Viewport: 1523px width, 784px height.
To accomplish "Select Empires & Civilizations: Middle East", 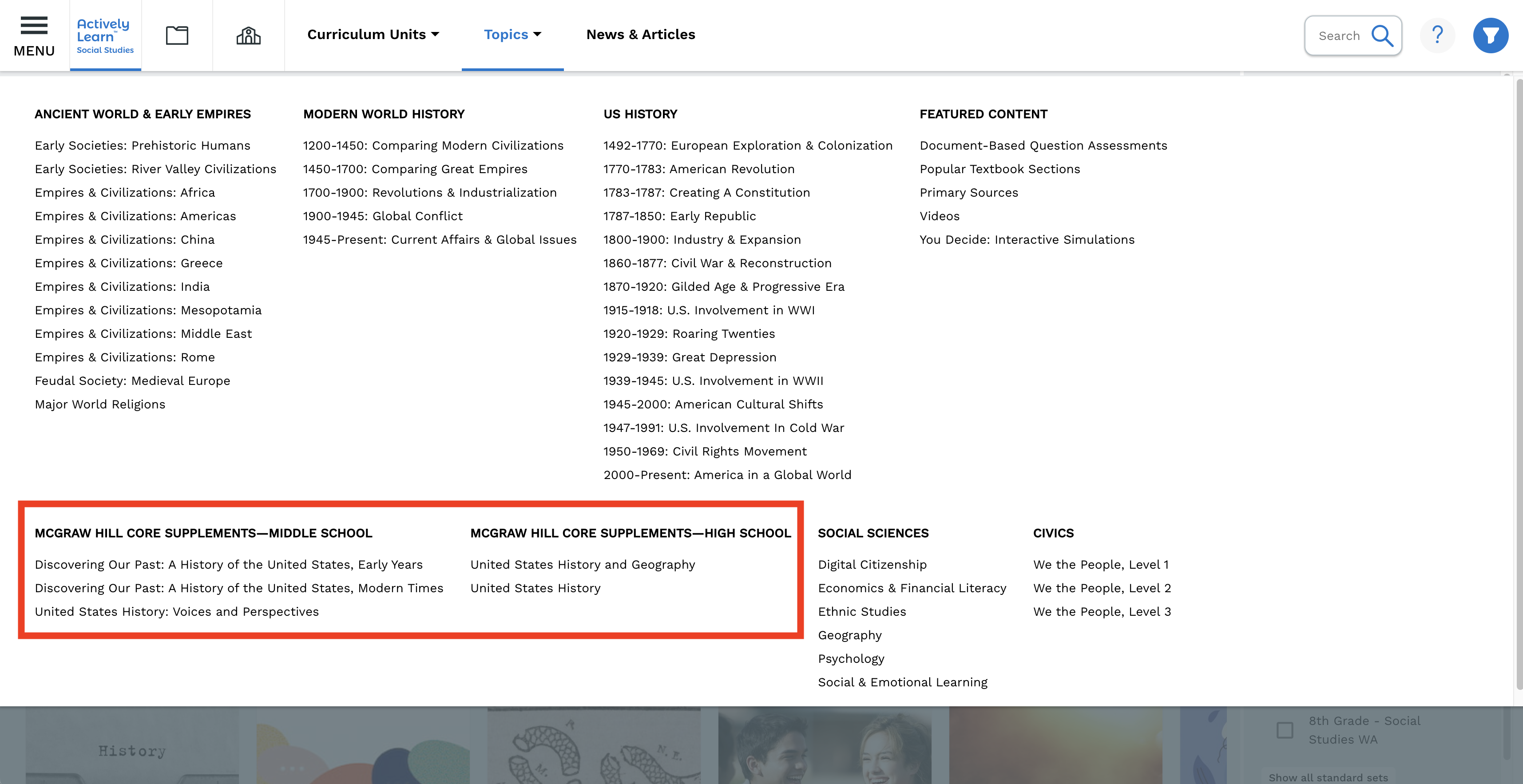I will [143, 334].
